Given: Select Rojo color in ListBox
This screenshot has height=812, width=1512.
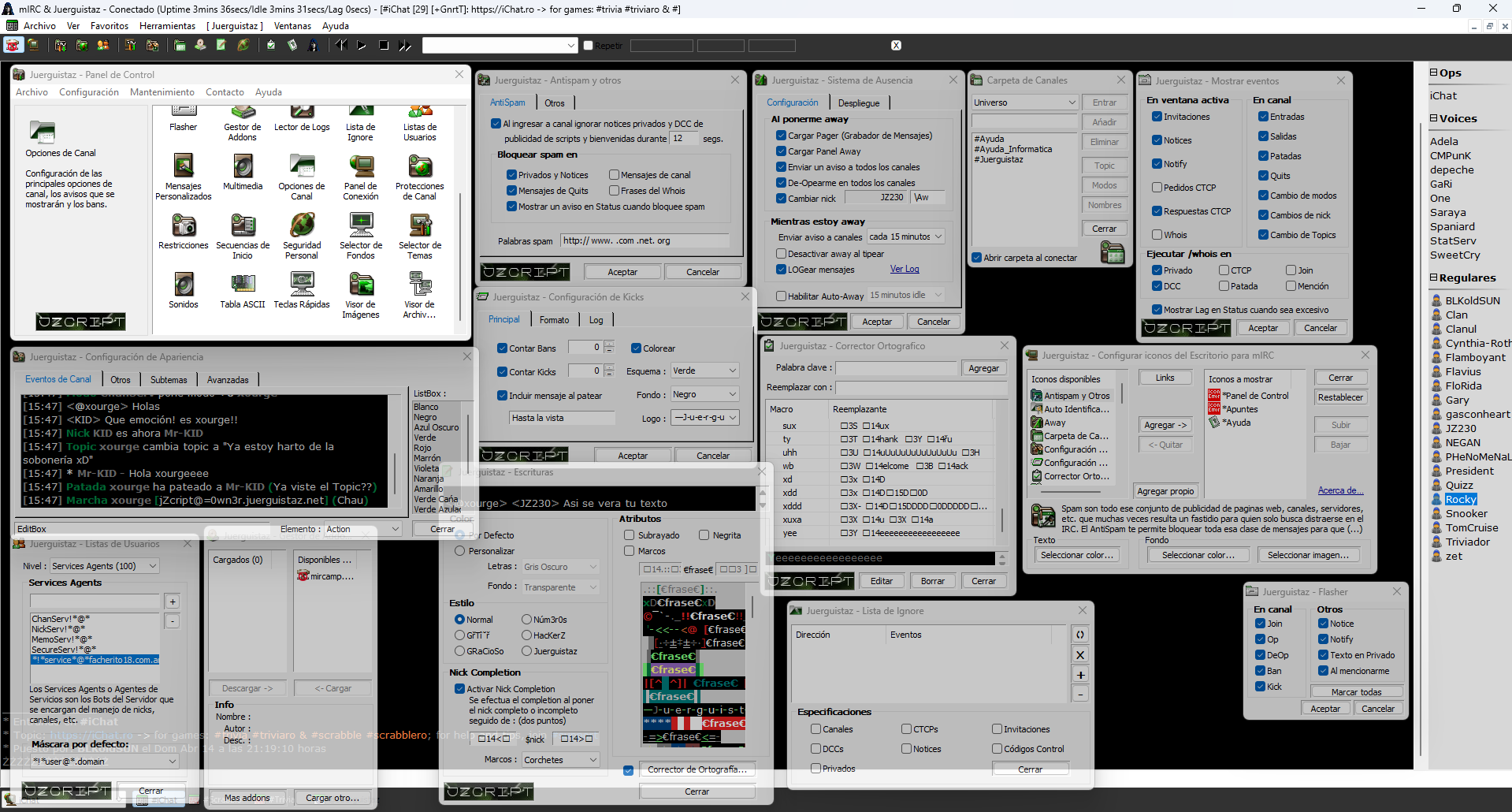Looking at the screenshot, I should point(422,448).
